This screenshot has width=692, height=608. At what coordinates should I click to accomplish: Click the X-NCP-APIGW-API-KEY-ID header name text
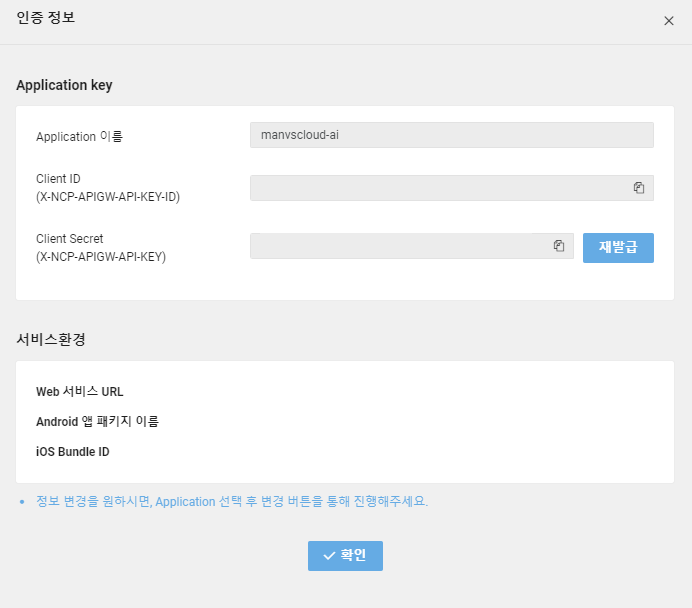108,197
